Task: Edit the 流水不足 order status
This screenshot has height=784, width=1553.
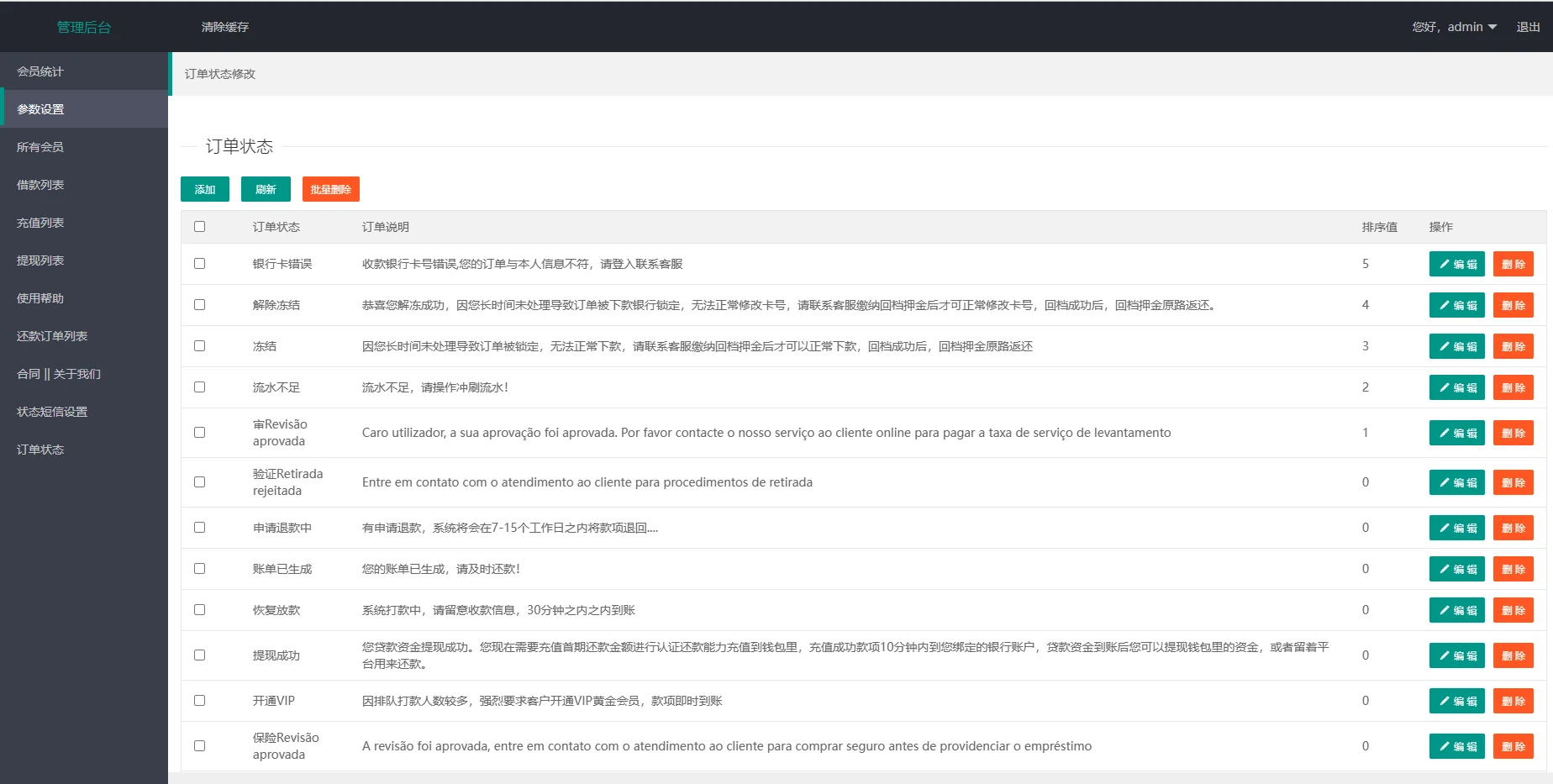Action: (1456, 387)
